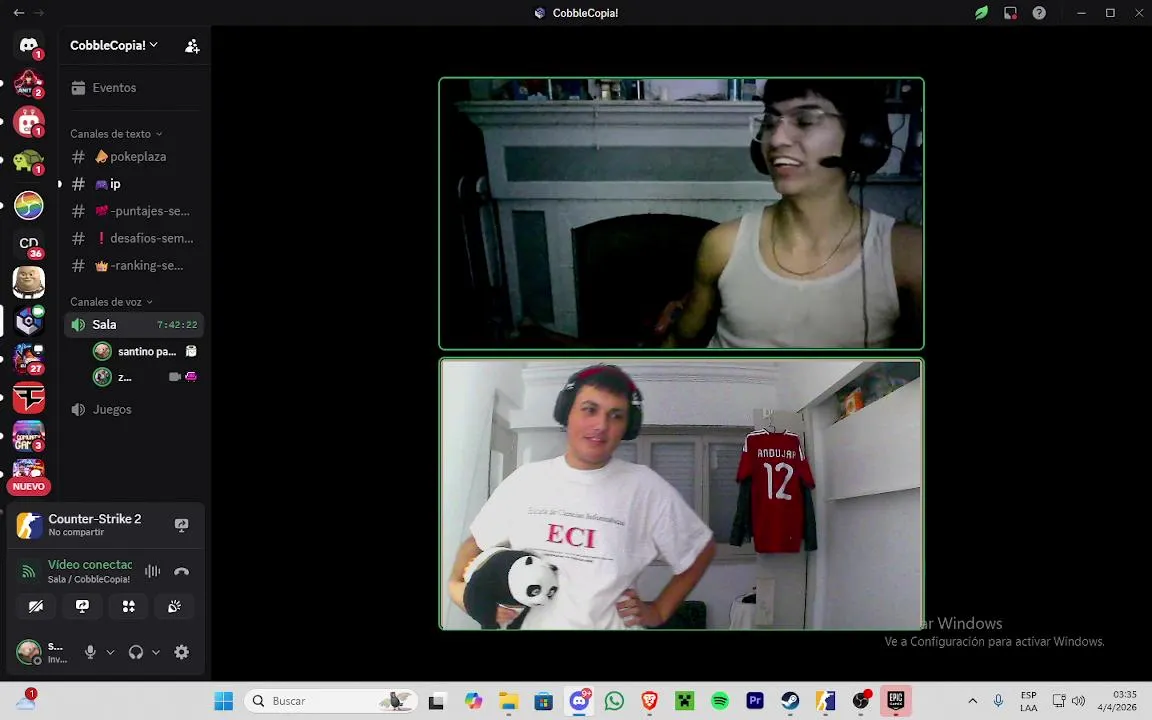Open the Windows Start menu

click(223, 701)
